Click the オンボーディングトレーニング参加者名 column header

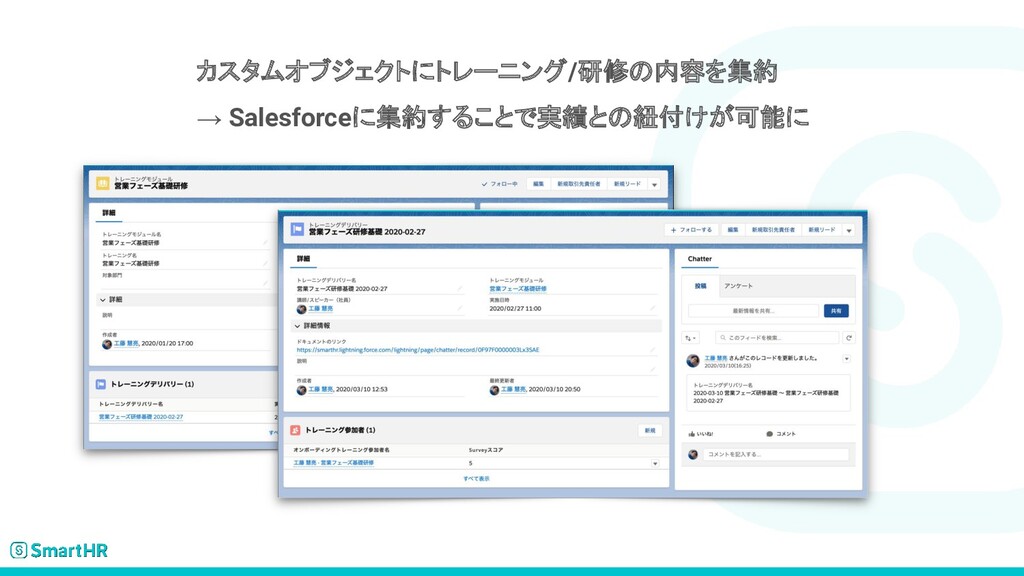(x=341, y=450)
